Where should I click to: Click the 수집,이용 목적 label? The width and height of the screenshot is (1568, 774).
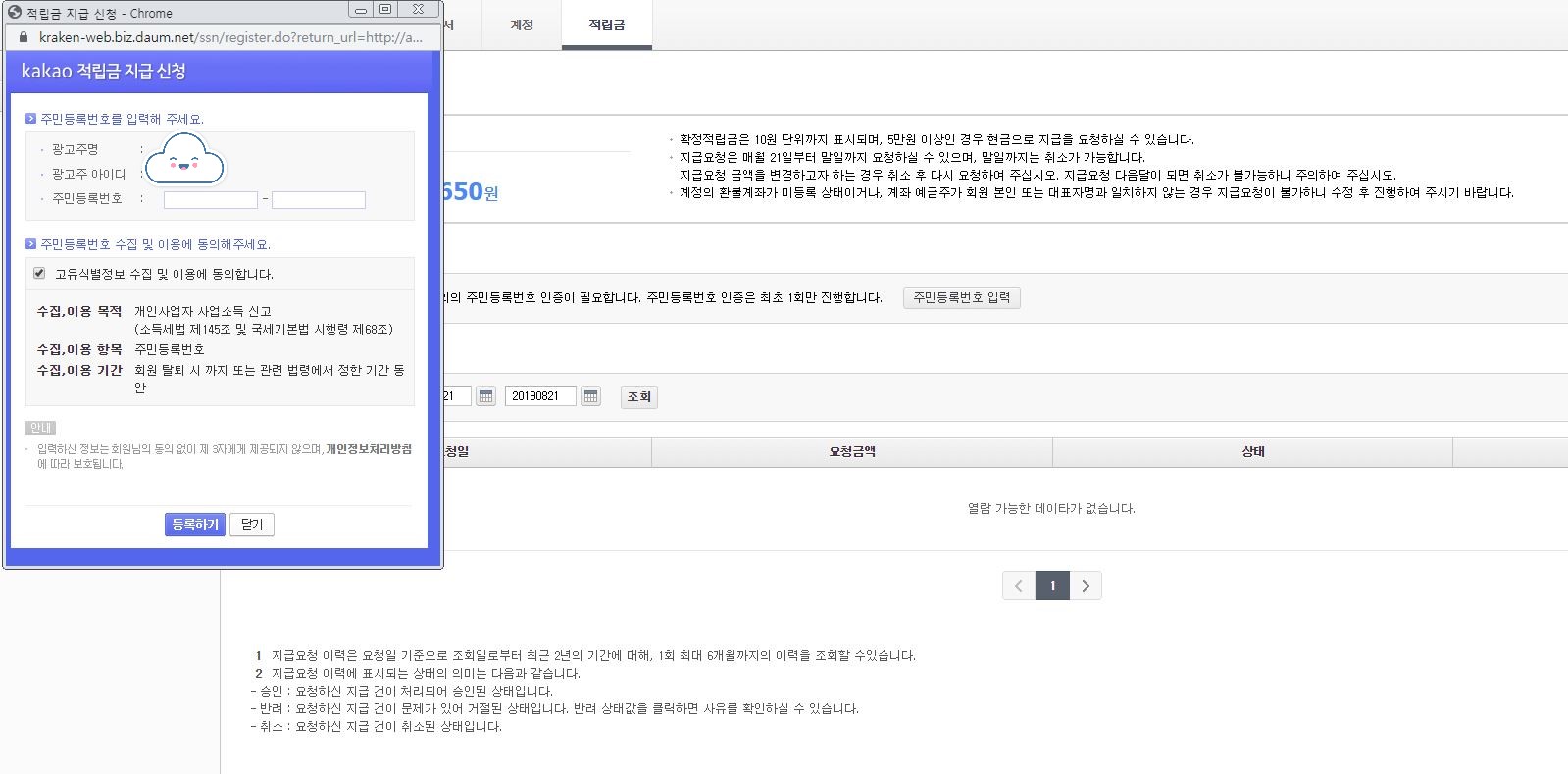79,311
